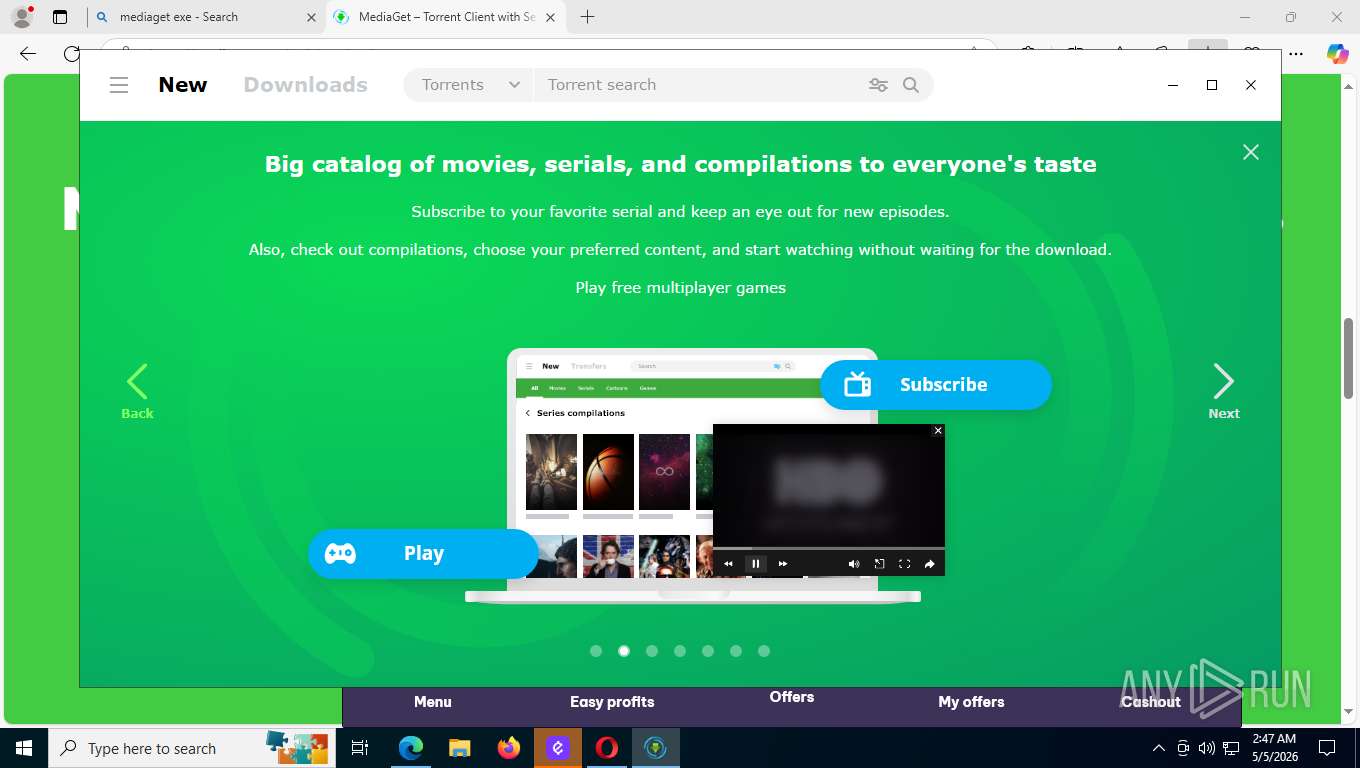Open the MediaGet taskbar icon
Screen dimensions: 1360x768
[x=656, y=748]
